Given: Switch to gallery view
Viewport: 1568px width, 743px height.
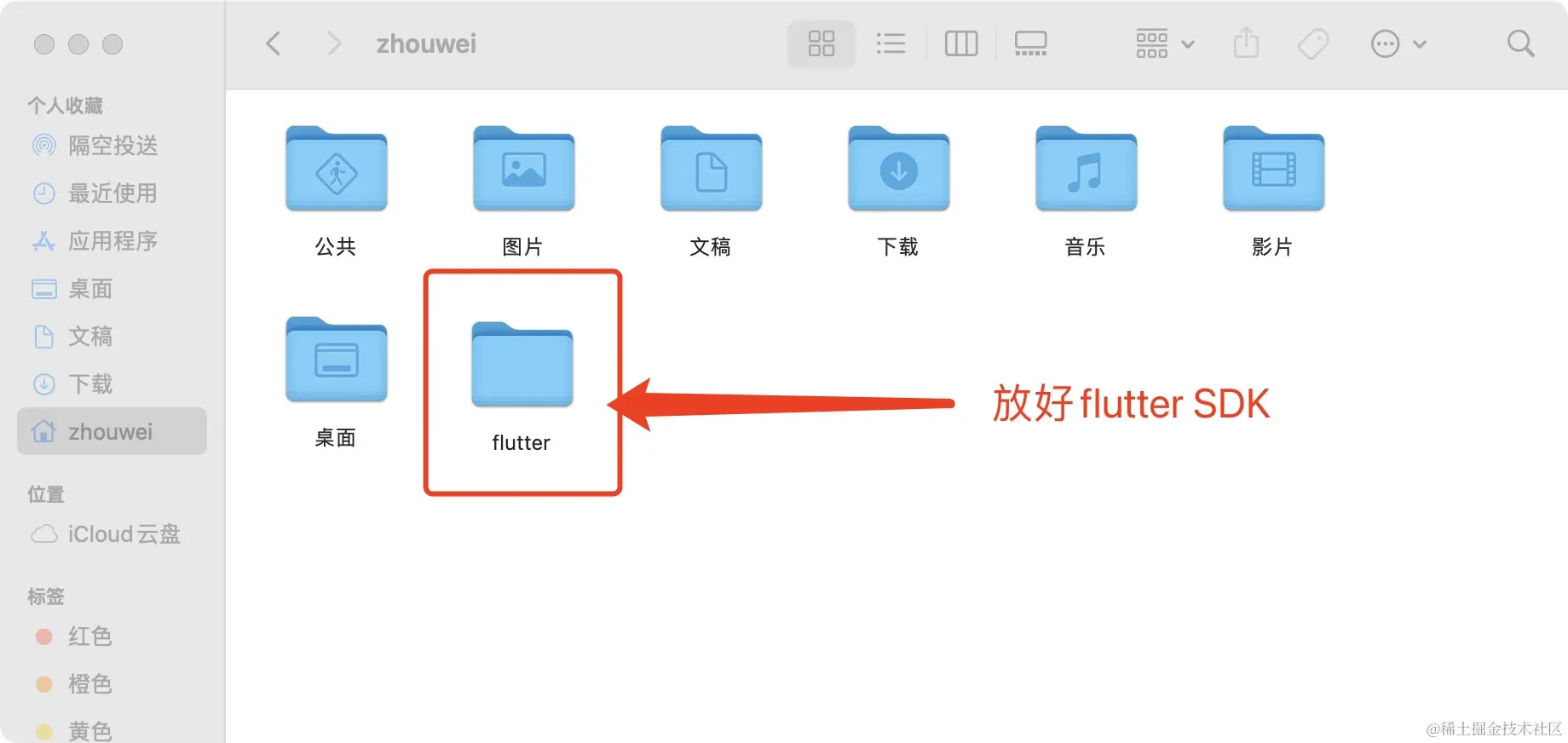Looking at the screenshot, I should (1031, 43).
